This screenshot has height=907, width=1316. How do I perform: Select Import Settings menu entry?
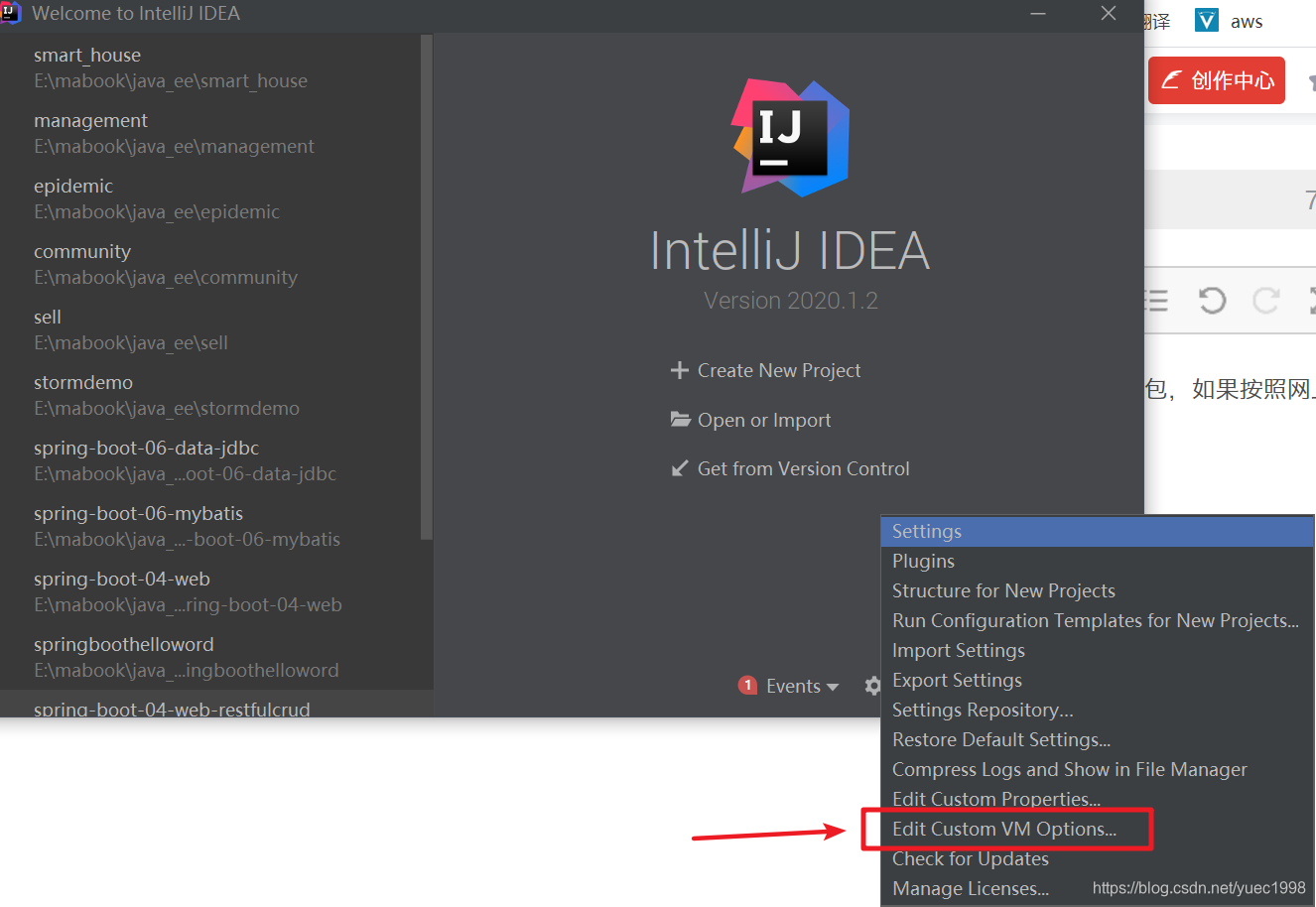click(x=1097, y=650)
